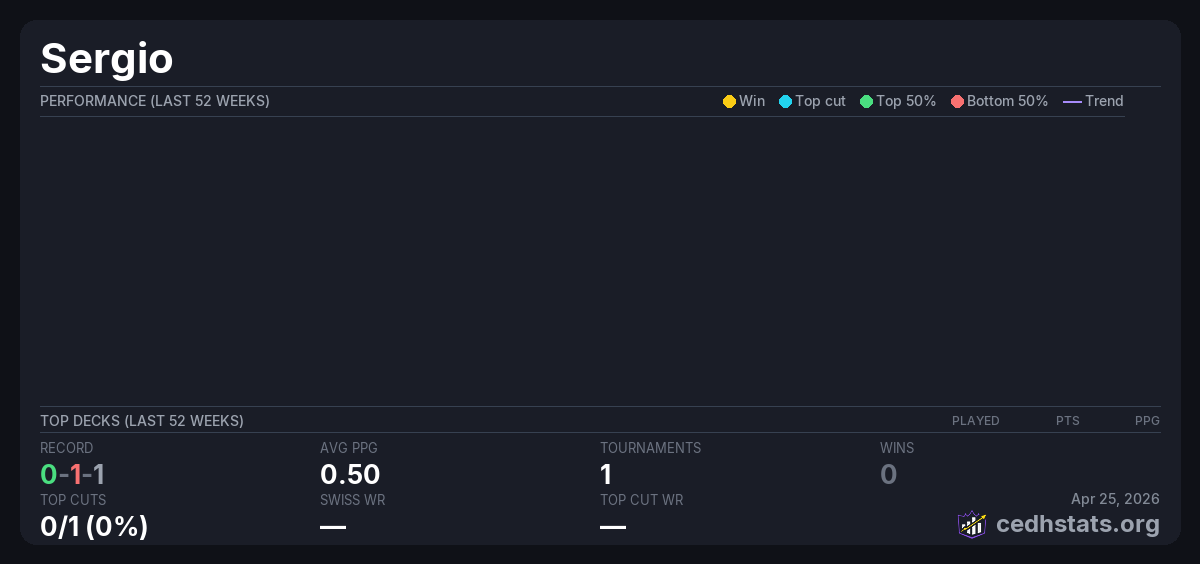Sort top decks by PLAYED column
Screen dimensions: 1200x564
[975, 421]
